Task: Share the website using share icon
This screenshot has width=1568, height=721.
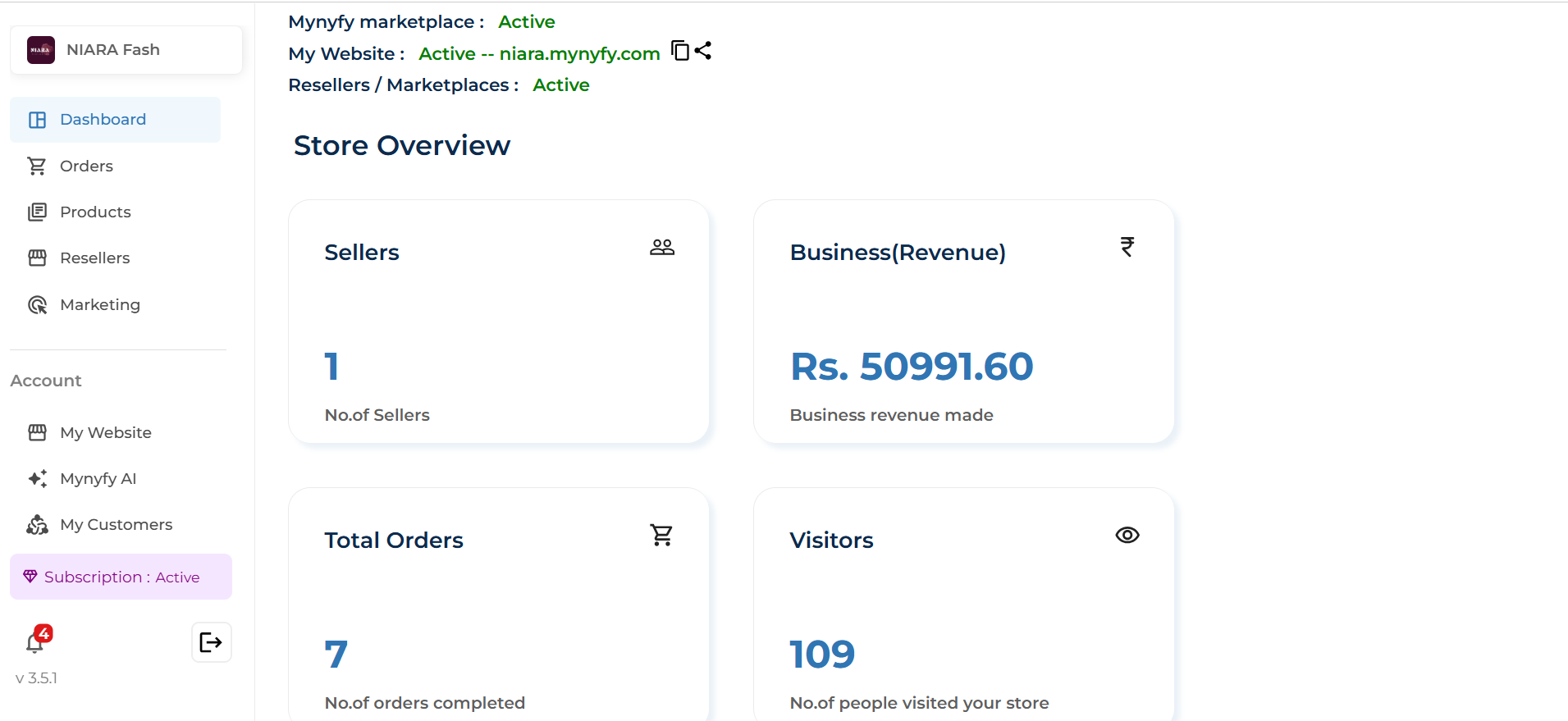Action: click(703, 51)
